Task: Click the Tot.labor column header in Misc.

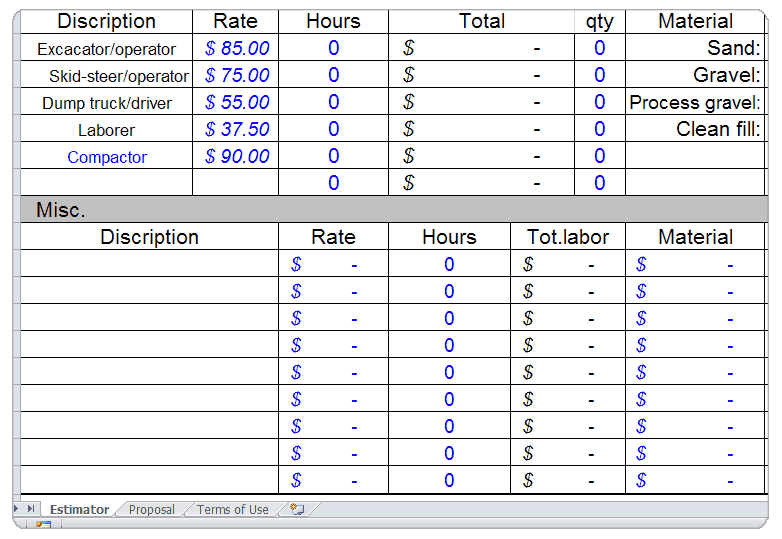Action: click(567, 237)
